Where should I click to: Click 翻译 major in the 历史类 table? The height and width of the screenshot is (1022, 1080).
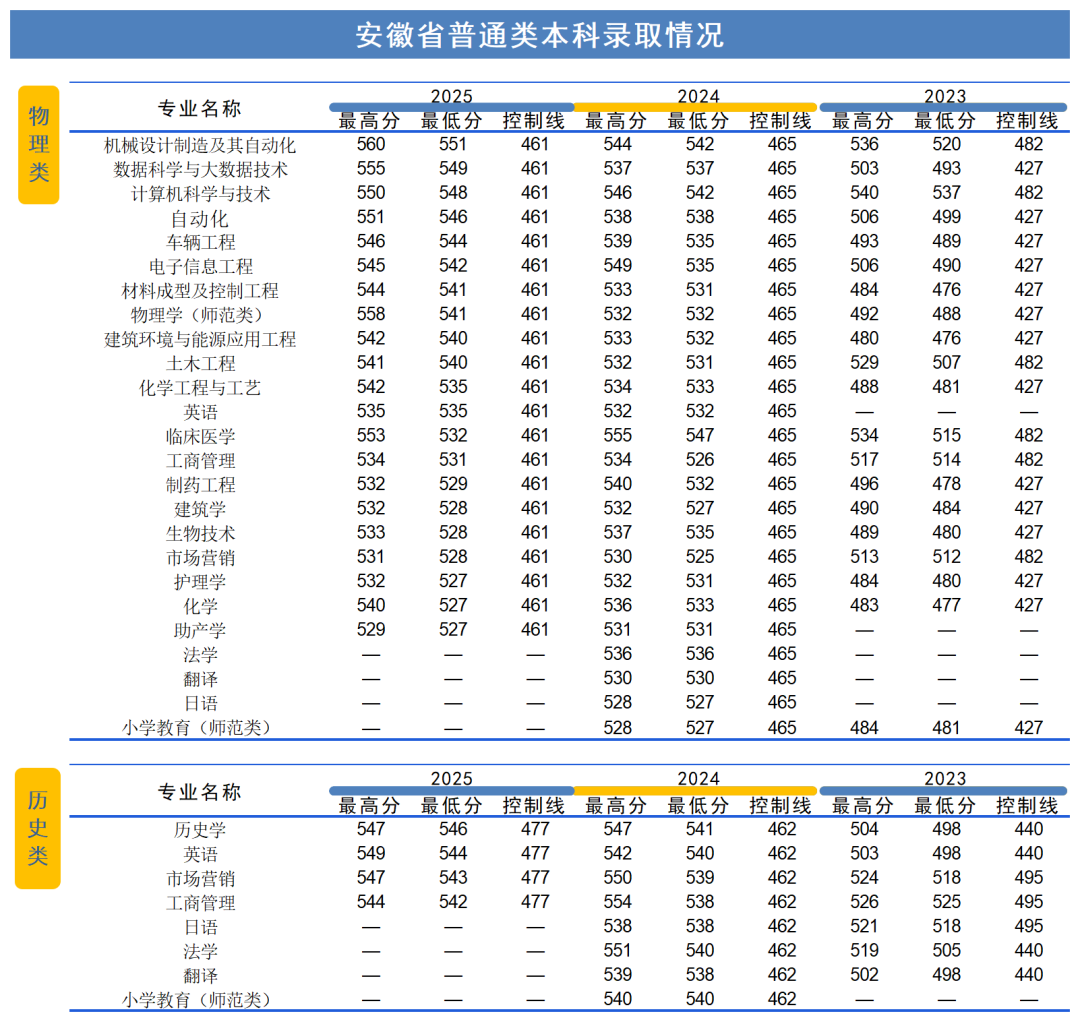pyautogui.click(x=200, y=975)
